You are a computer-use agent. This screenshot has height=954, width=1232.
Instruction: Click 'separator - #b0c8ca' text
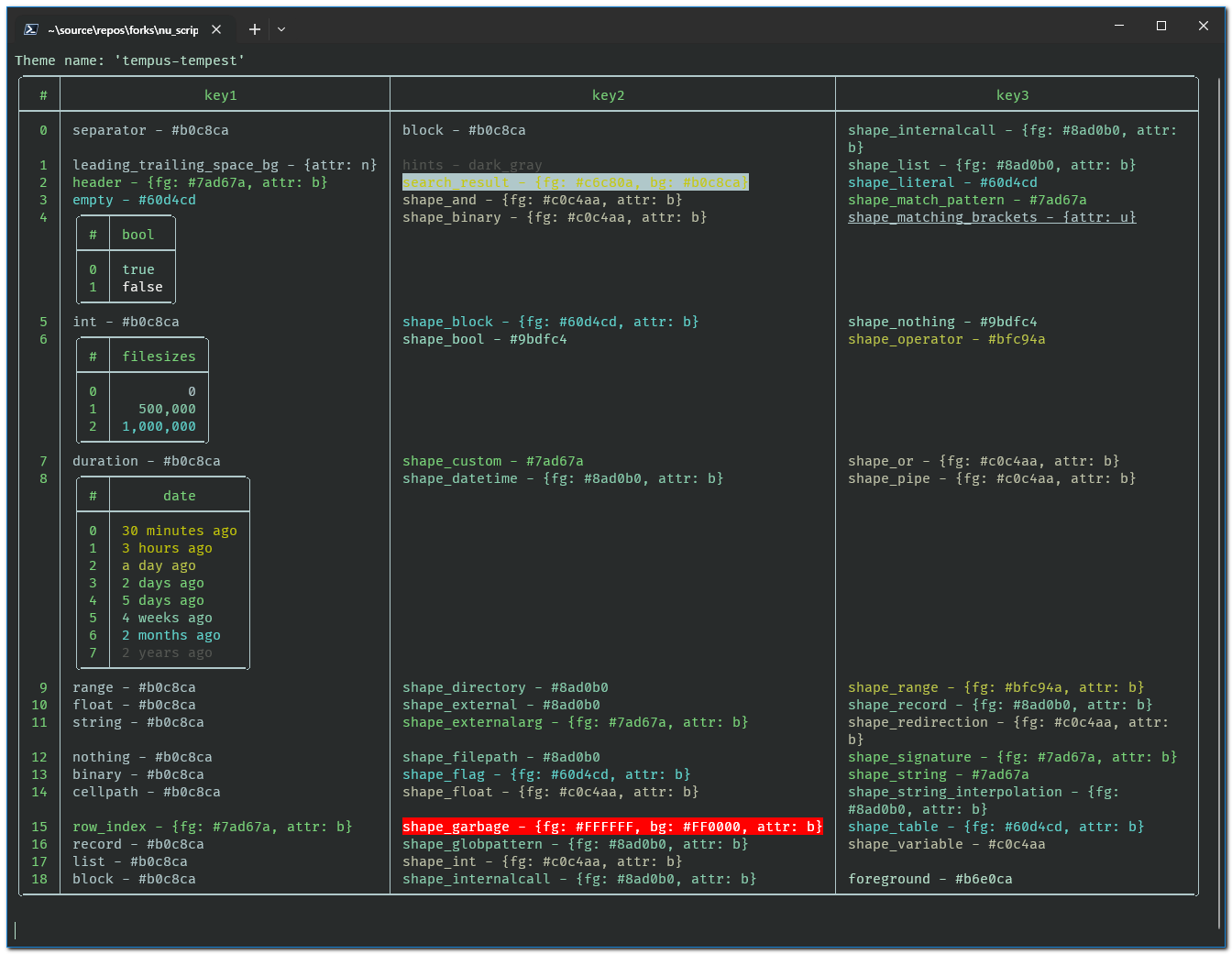pyautogui.click(x=150, y=130)
